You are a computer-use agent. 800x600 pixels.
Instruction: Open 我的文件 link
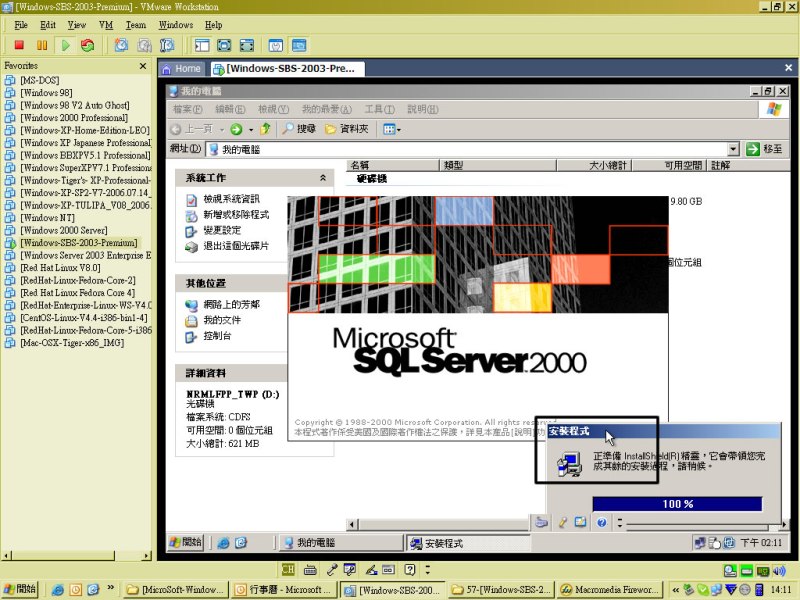tap(222, 320)
